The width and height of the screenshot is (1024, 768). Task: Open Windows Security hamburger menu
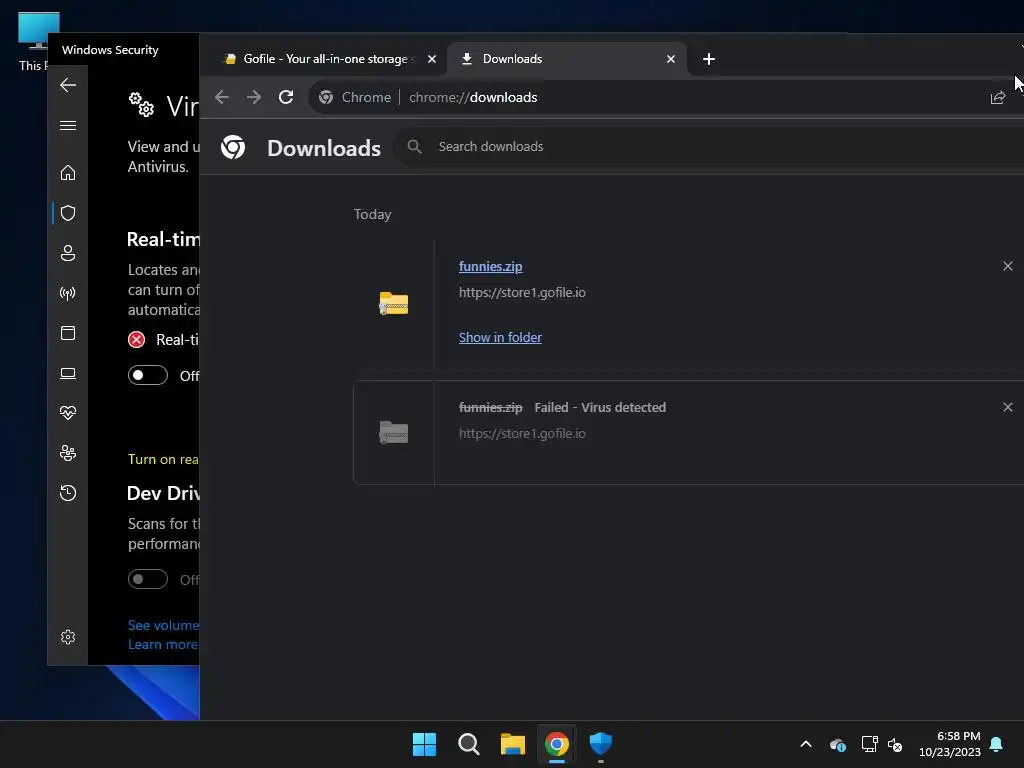68,125
